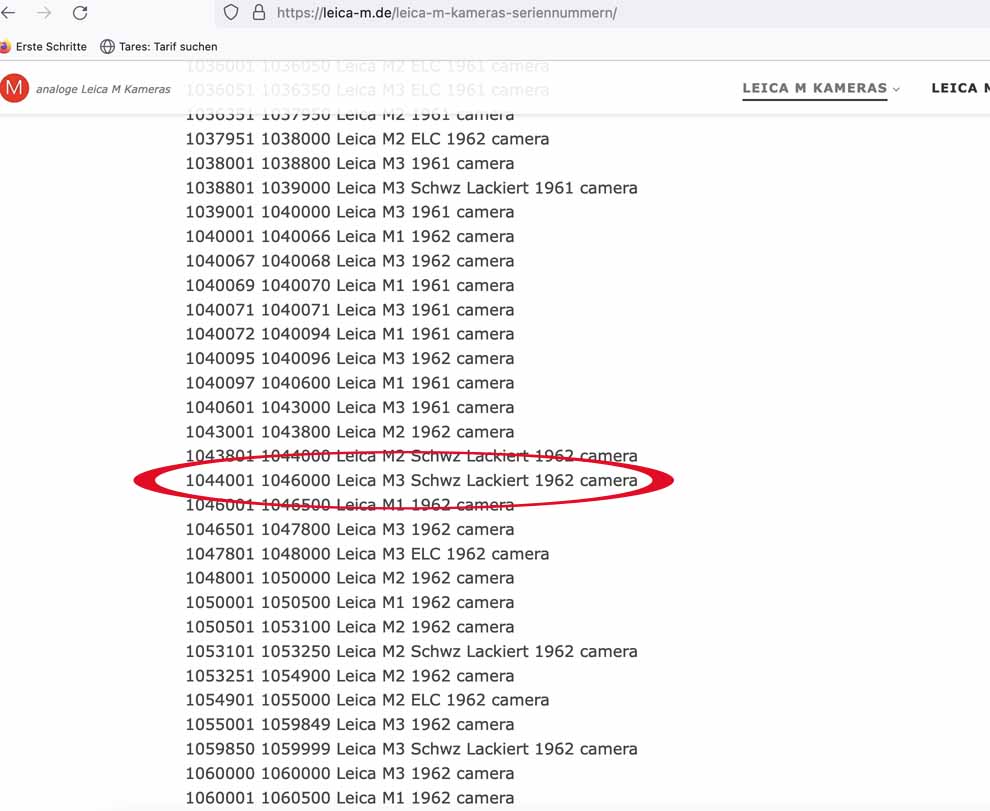Click the padlock site security icon
The image size is (990, 811).
[x=259, y=13]
